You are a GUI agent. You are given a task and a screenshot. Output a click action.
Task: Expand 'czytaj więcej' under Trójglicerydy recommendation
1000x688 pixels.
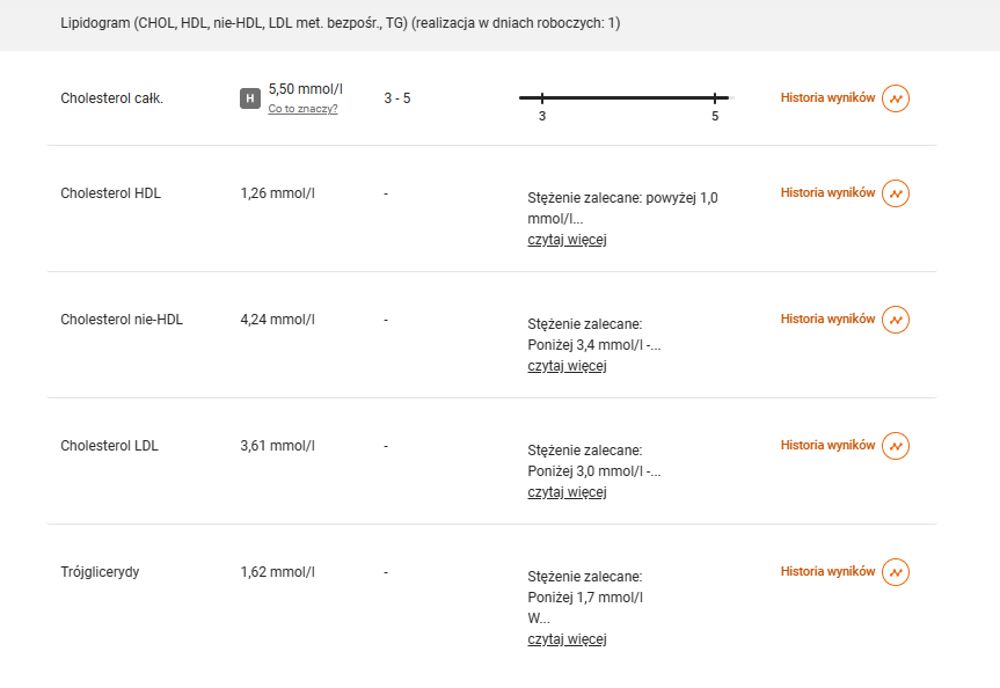(x=567, y=639)
